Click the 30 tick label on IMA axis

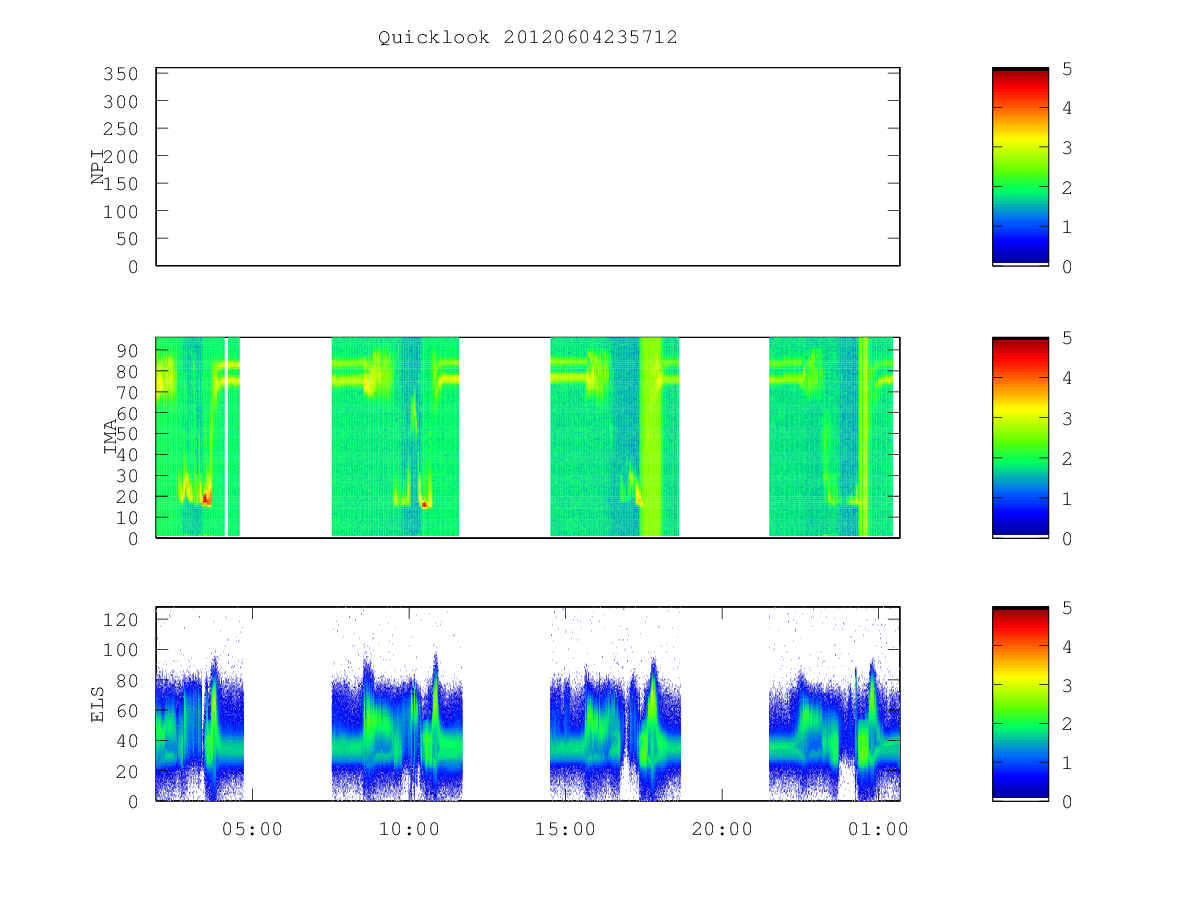click(126, 475)
